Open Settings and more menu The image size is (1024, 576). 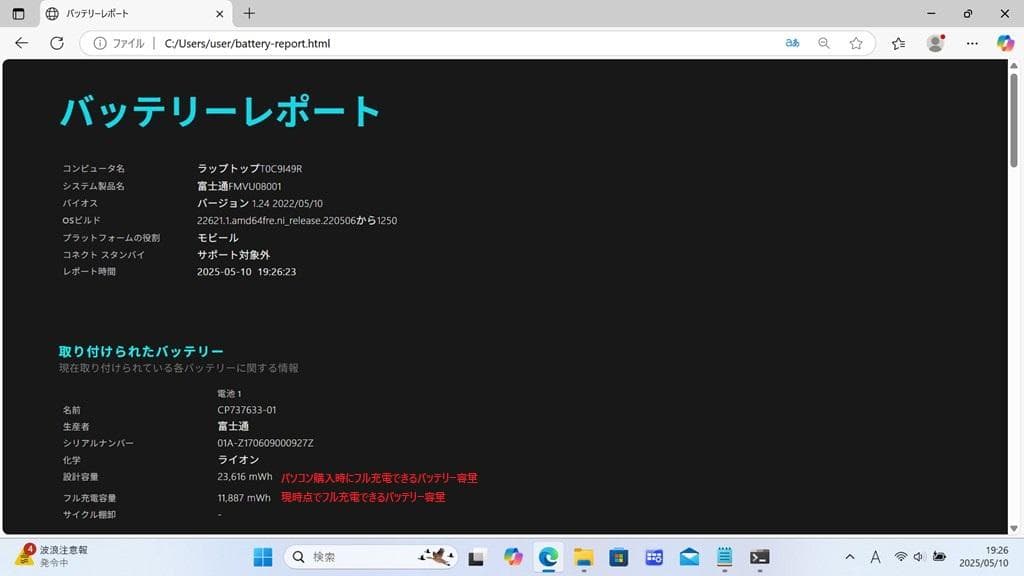[971, 43]
